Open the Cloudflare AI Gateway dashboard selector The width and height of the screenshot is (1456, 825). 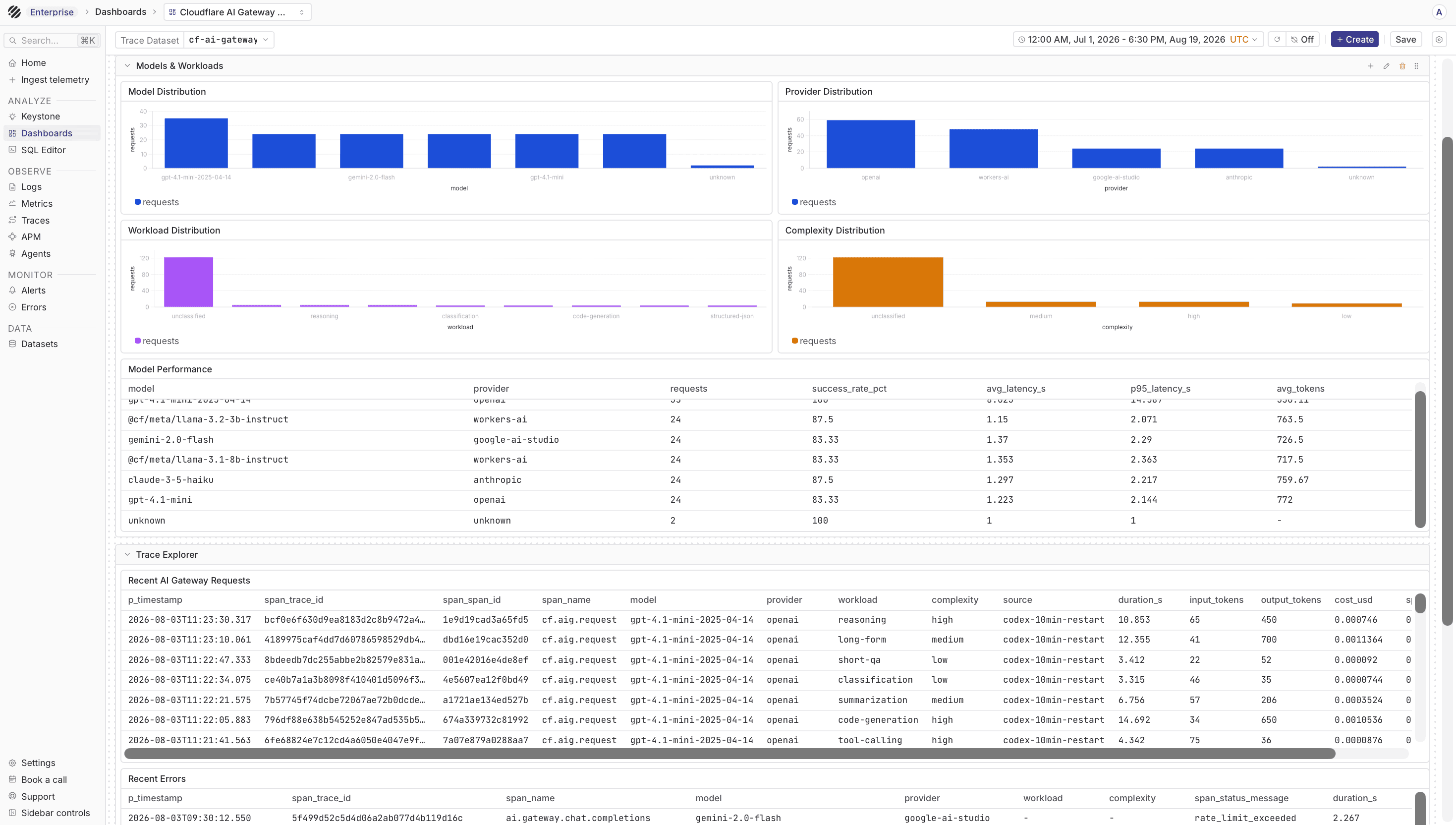coord(237,12)
